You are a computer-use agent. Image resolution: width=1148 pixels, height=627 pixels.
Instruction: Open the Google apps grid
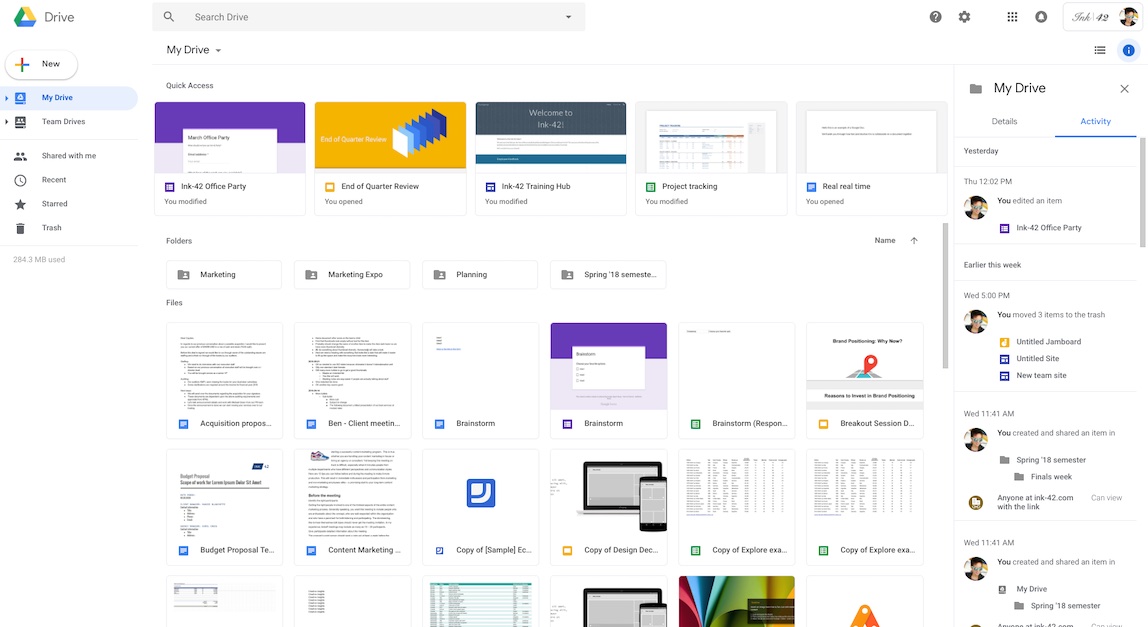(1012, 16)
